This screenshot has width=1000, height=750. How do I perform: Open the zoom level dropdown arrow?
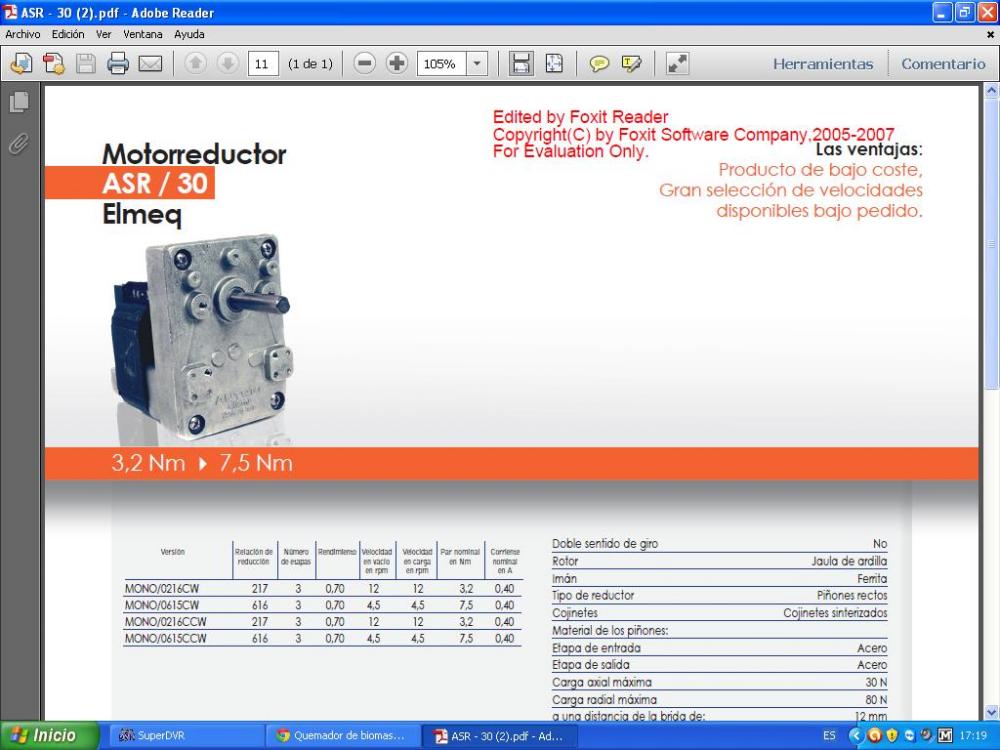(x=476, y=63)
